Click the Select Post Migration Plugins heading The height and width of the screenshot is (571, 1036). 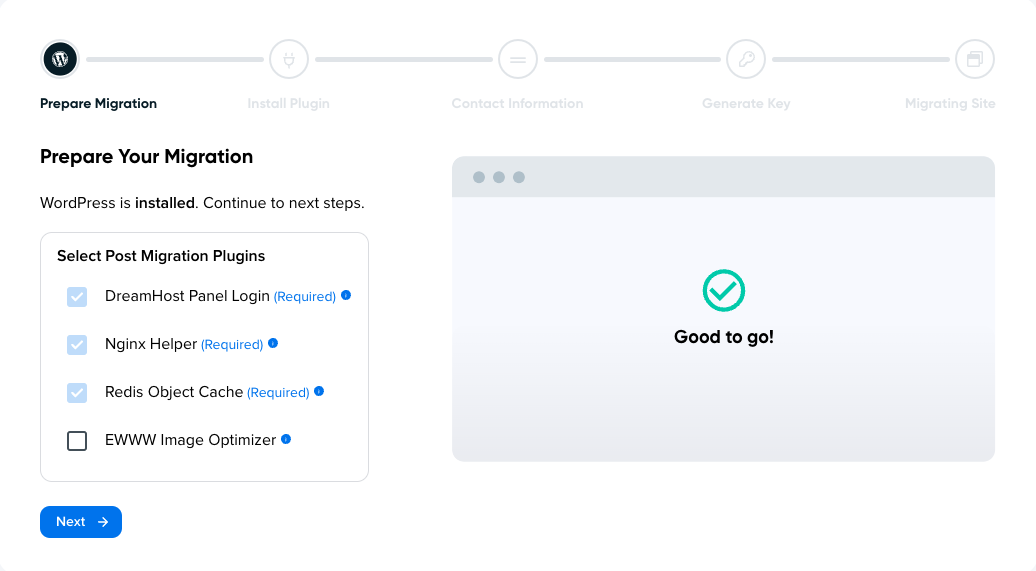click(161, 256)
